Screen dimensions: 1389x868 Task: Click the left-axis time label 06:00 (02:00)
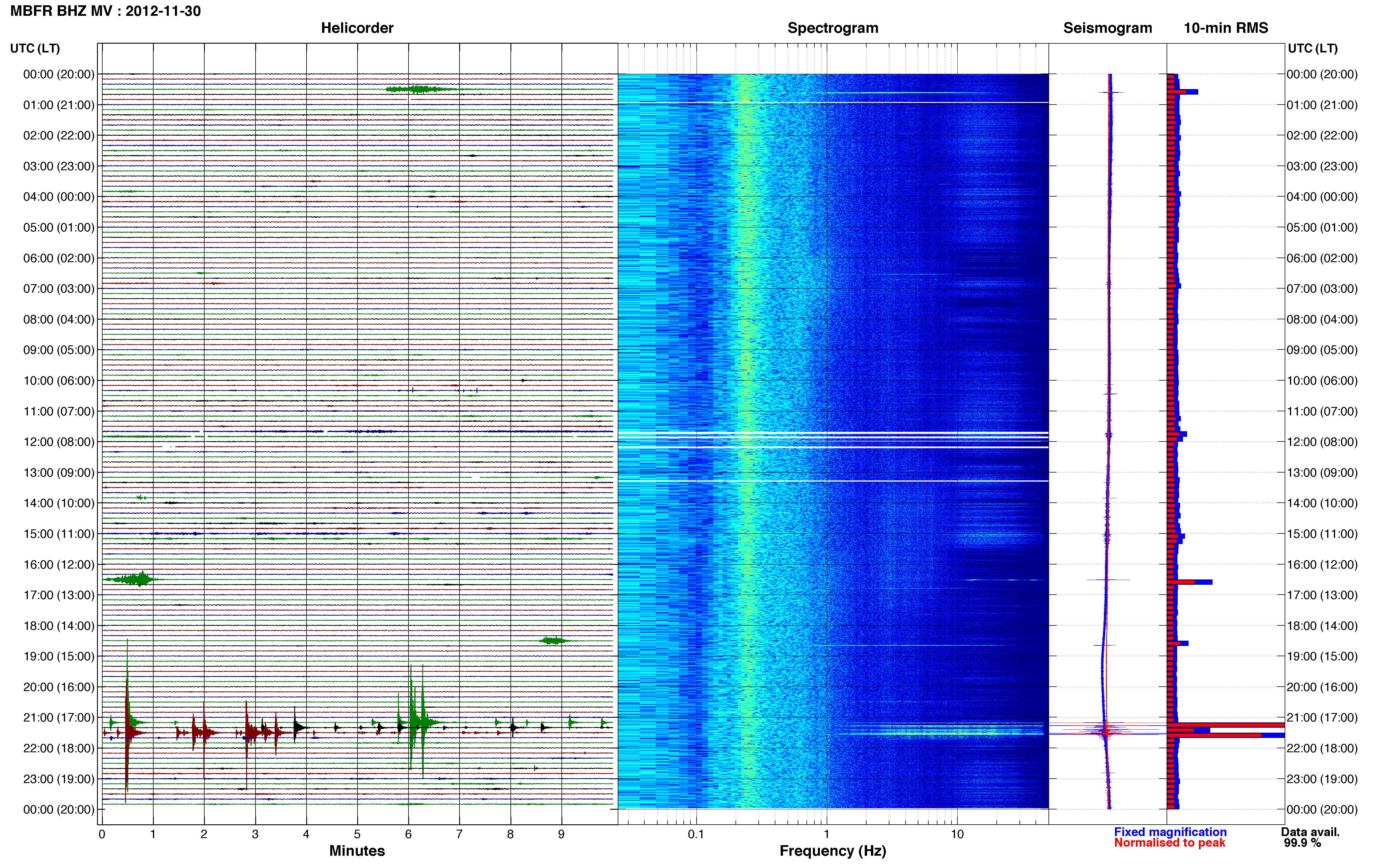(x=59, y=258)
